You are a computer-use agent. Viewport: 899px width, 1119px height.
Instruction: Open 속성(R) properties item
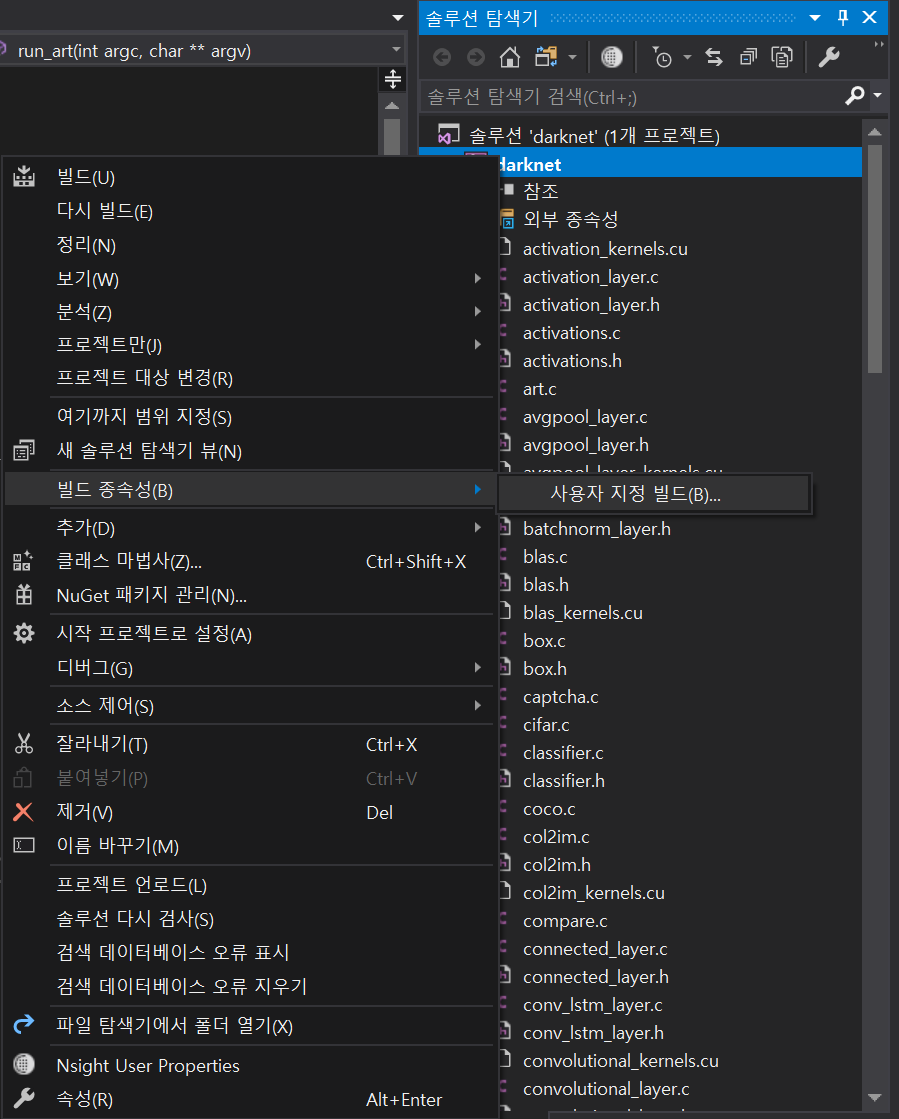click(x=250, y=1099)
